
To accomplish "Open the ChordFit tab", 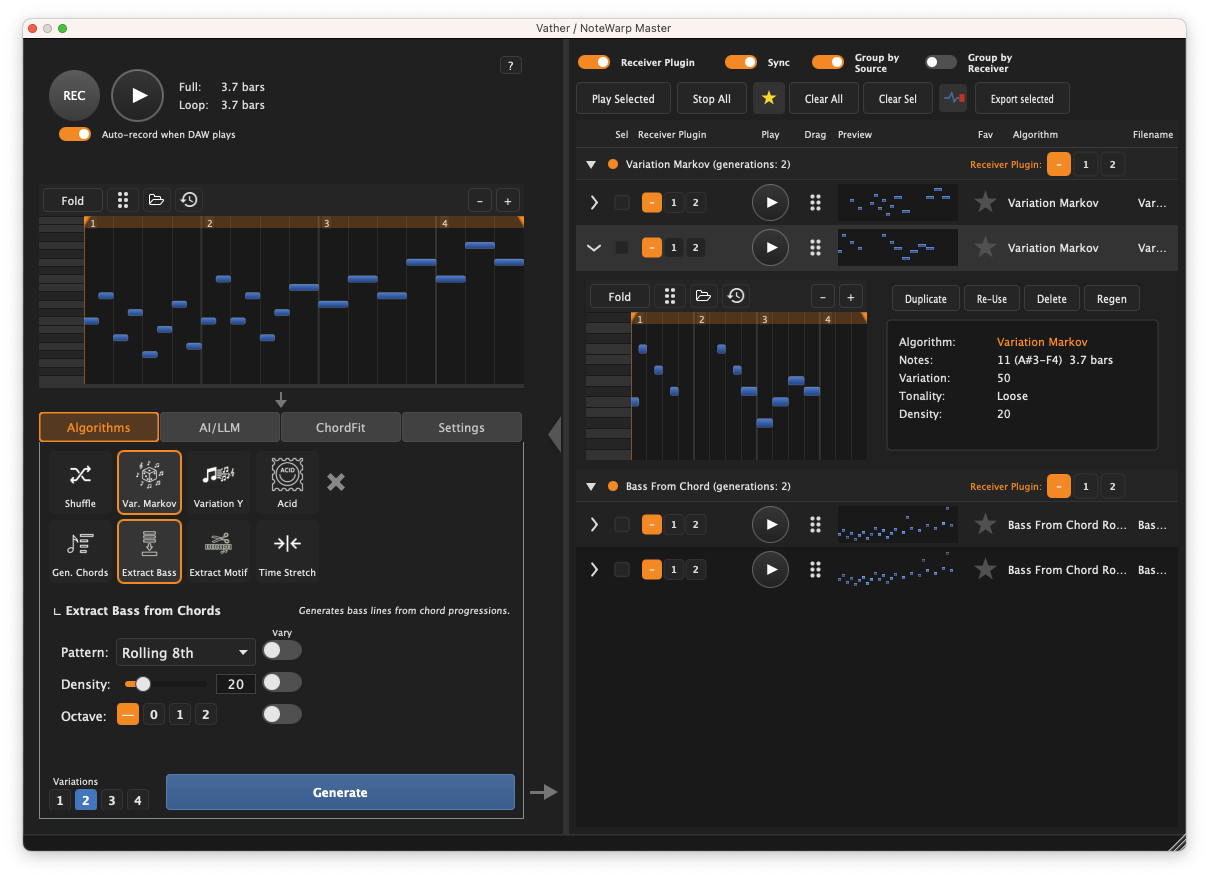I will pyautogui.click(x=340, y=427).
